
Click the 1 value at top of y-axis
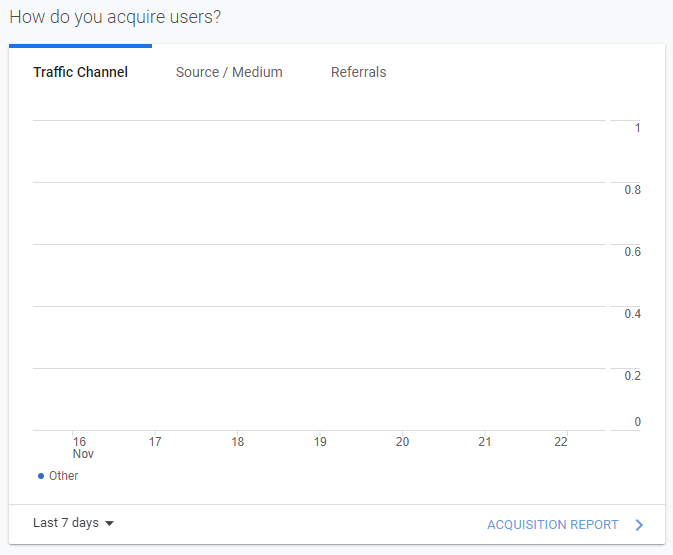tap(637, 127)
